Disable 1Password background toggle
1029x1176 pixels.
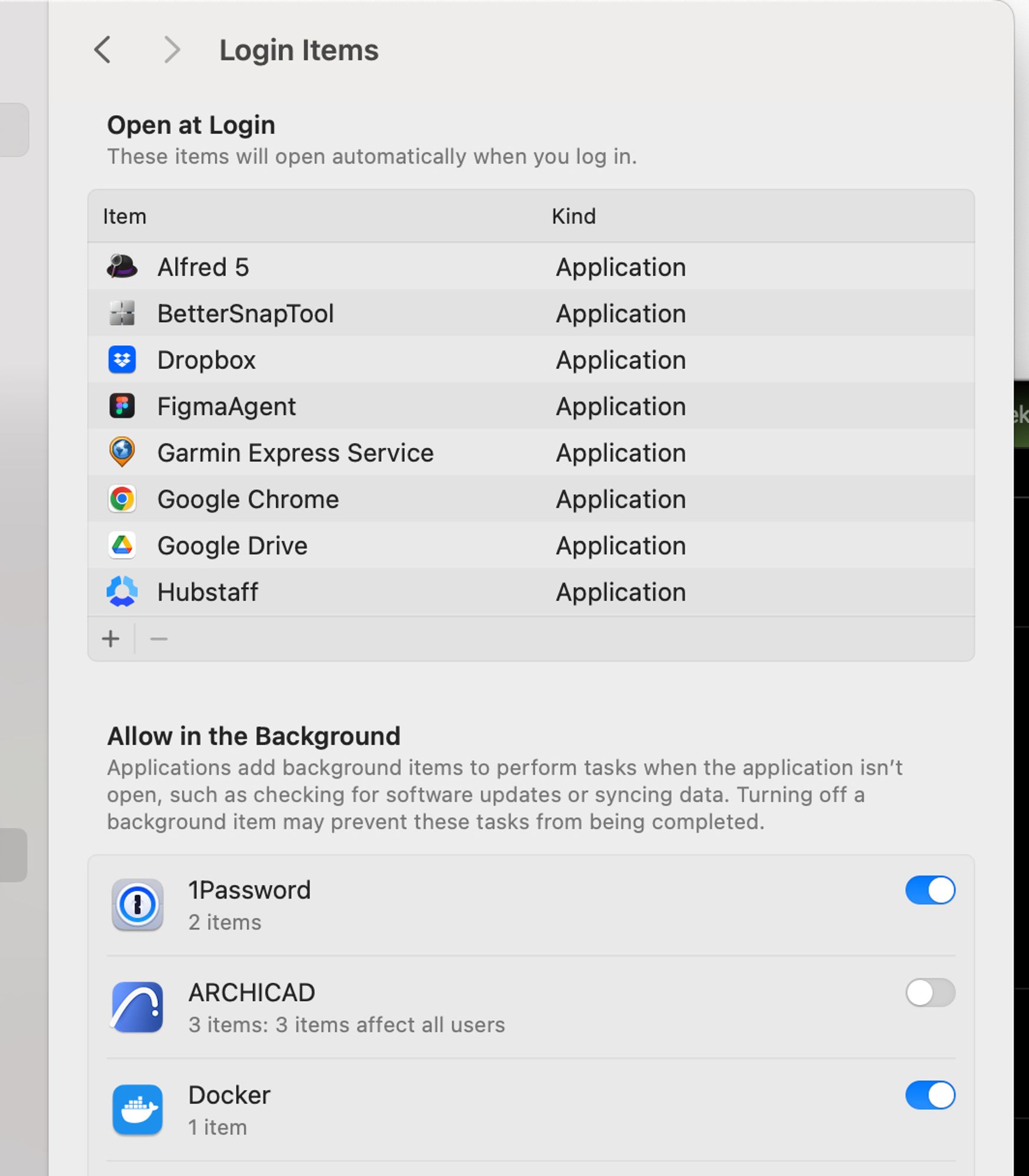click(x=930, y=890)
